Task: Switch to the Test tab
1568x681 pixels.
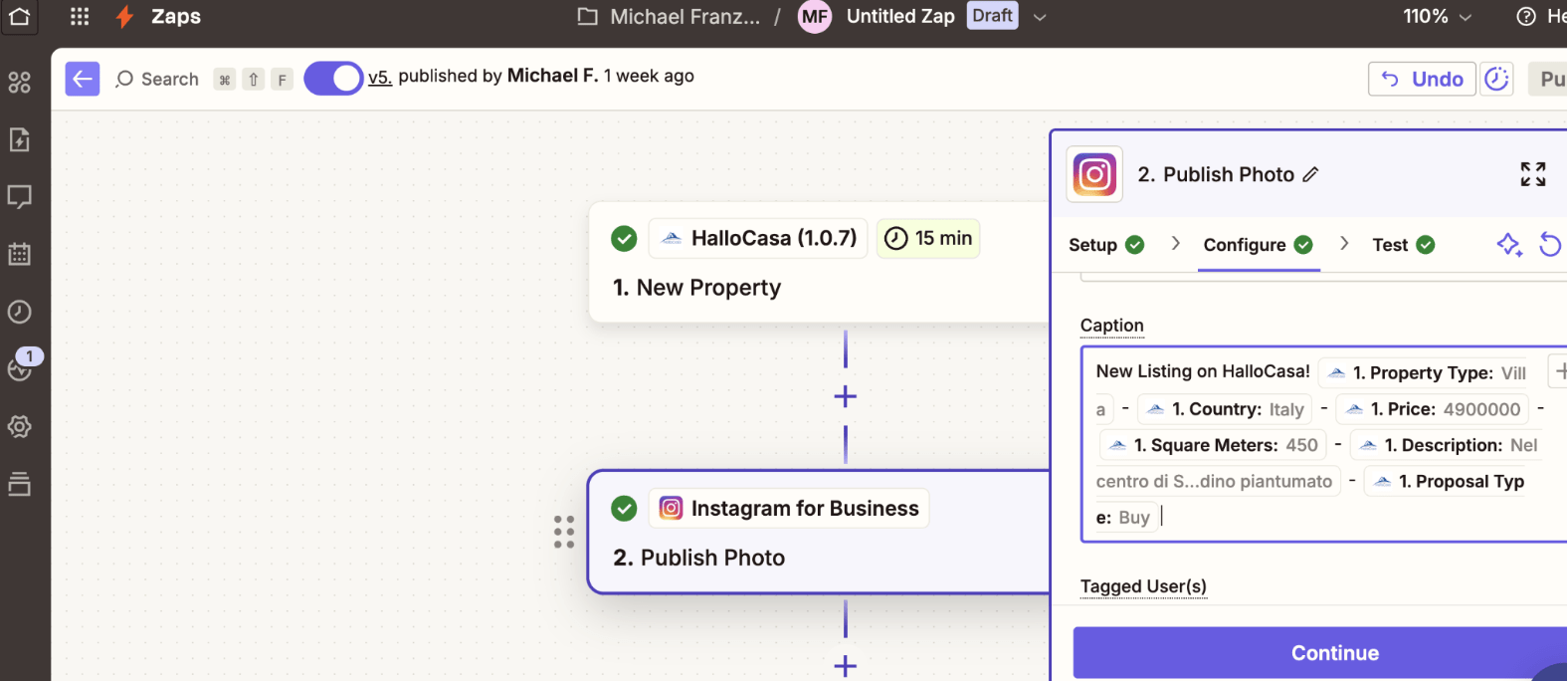Action: coord(1404,245)
